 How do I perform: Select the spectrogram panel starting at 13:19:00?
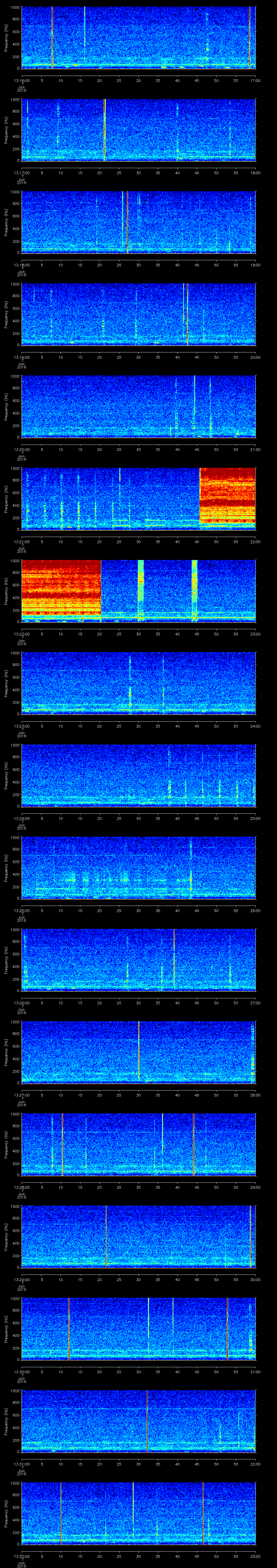[138, 314]
